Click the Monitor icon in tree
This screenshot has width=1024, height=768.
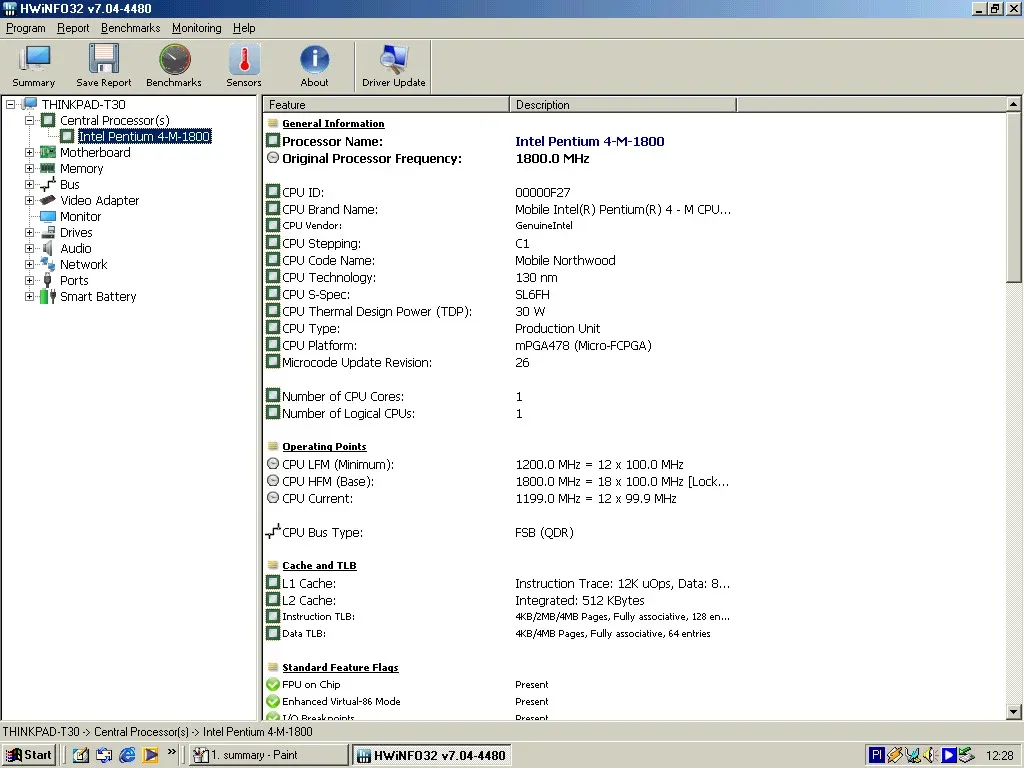(x=48, y=216)
